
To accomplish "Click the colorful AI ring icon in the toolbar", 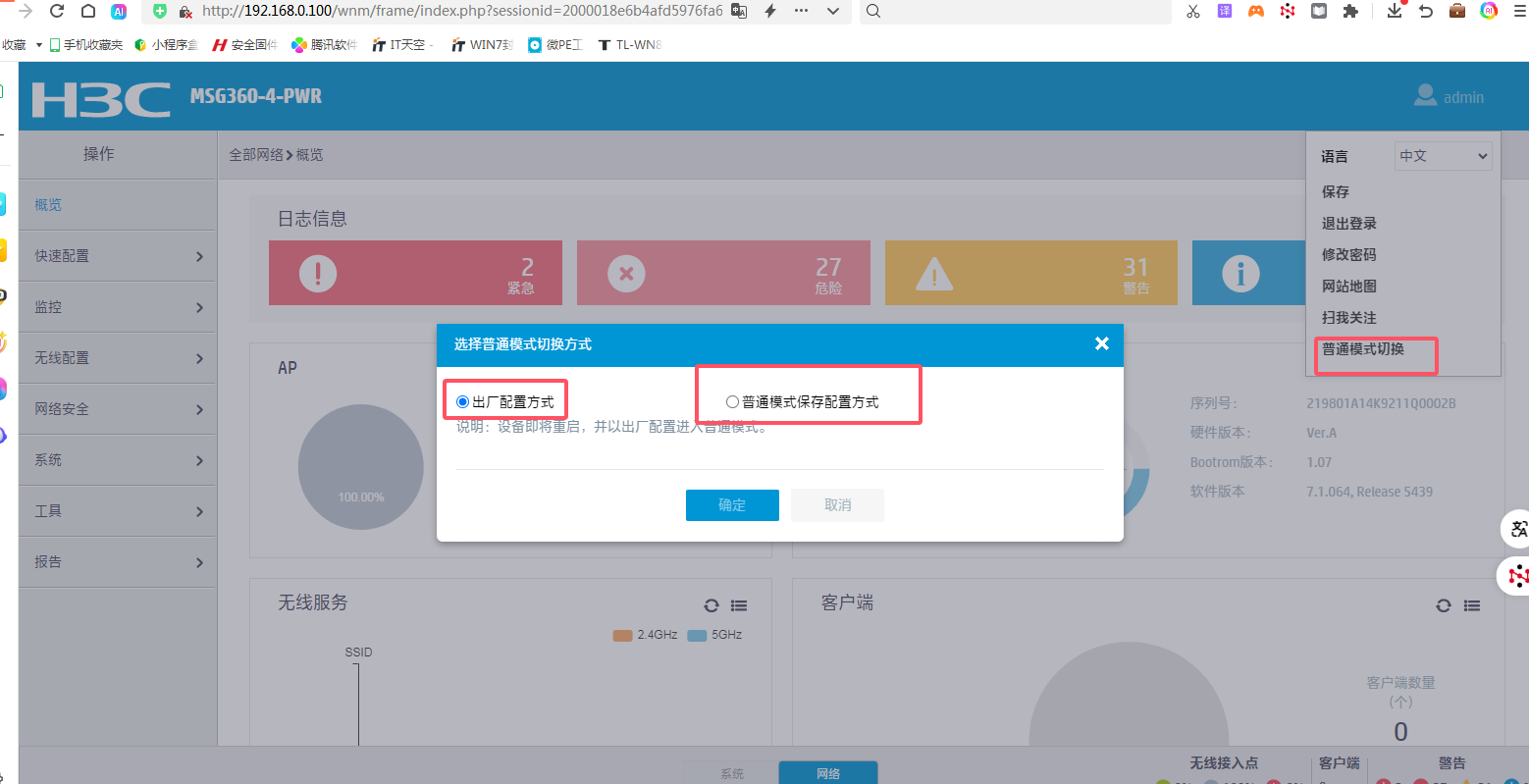I will (1489, 12).
